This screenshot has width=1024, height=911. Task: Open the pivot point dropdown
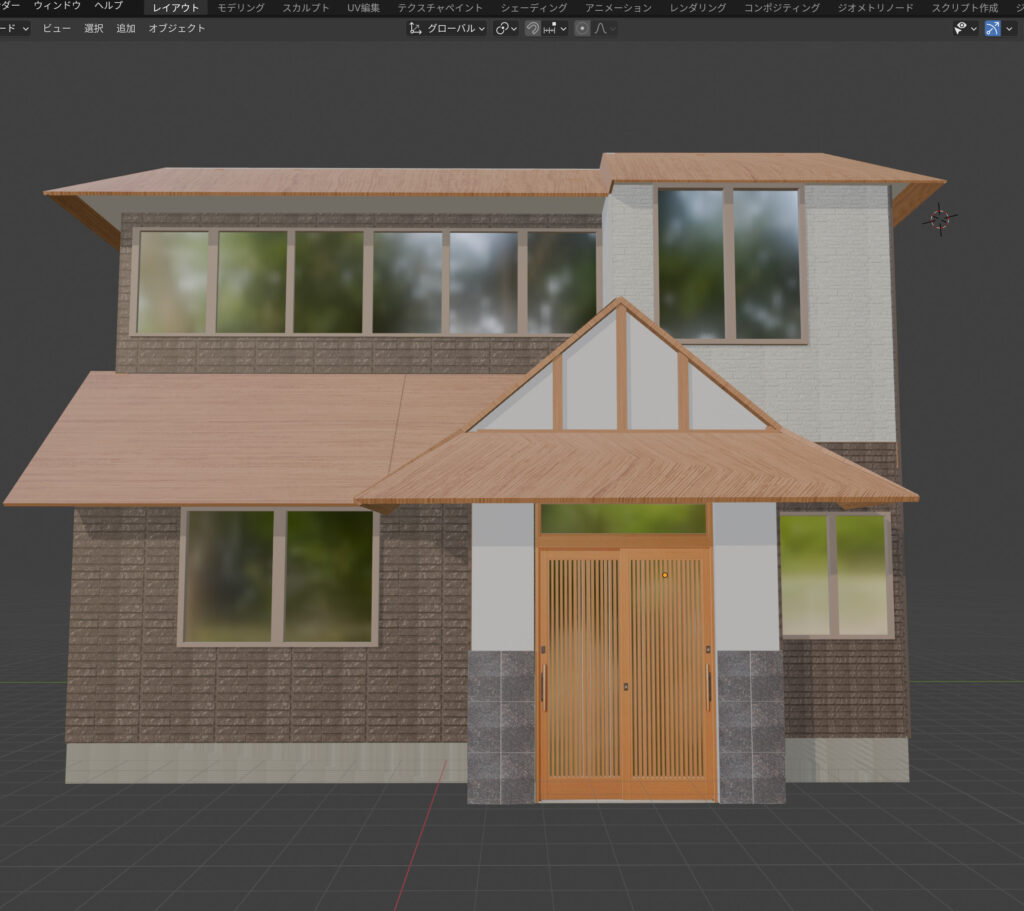click(506, 28)
